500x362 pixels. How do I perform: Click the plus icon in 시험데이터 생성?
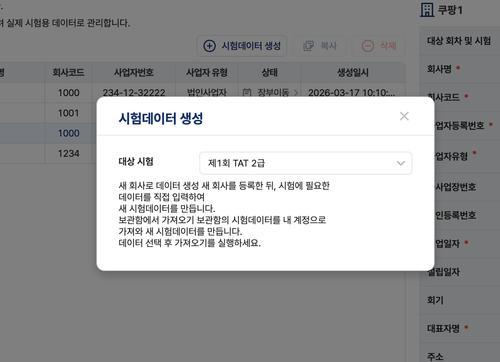pos(209,46)
